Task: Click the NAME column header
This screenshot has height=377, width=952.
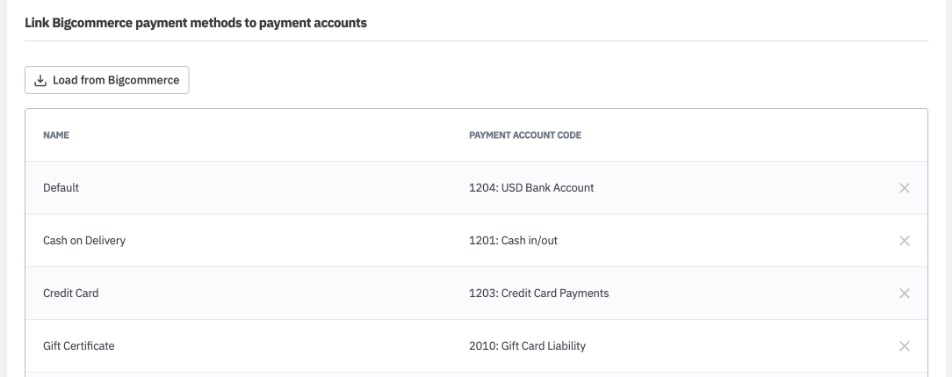Action: pos(56,135)
